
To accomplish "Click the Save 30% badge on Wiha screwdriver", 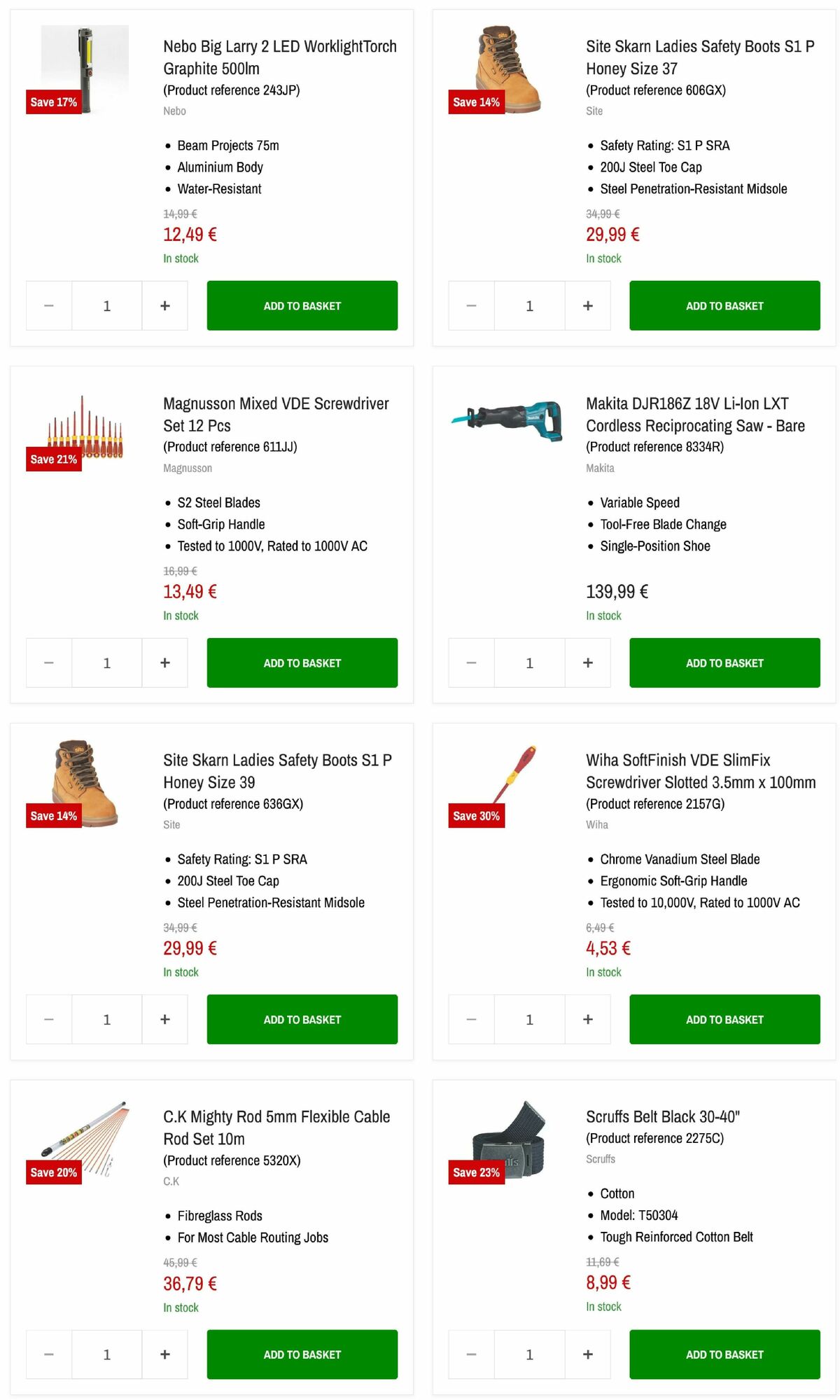I will [x=475, y=816].
